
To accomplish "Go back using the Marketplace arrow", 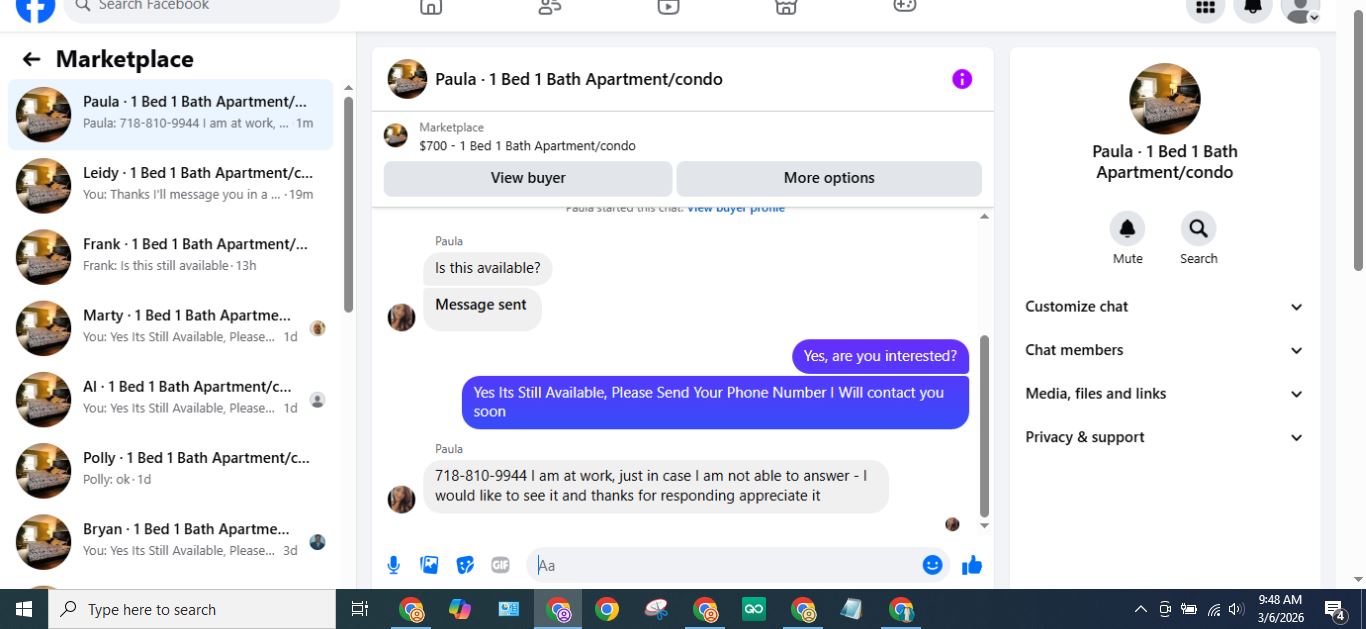I will [x=31, y=59].
